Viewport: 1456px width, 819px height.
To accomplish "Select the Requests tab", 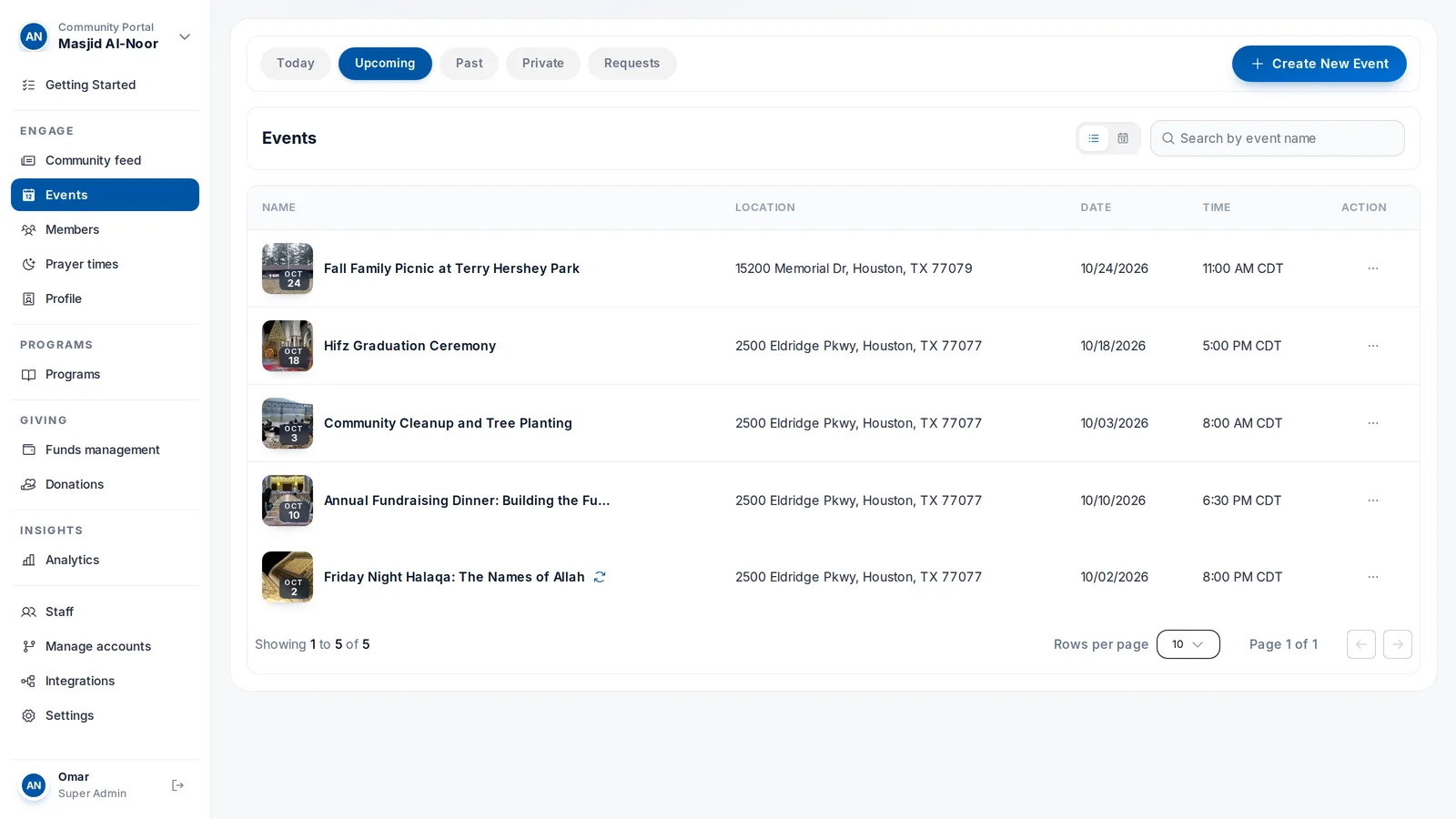I will click(632, 64).
